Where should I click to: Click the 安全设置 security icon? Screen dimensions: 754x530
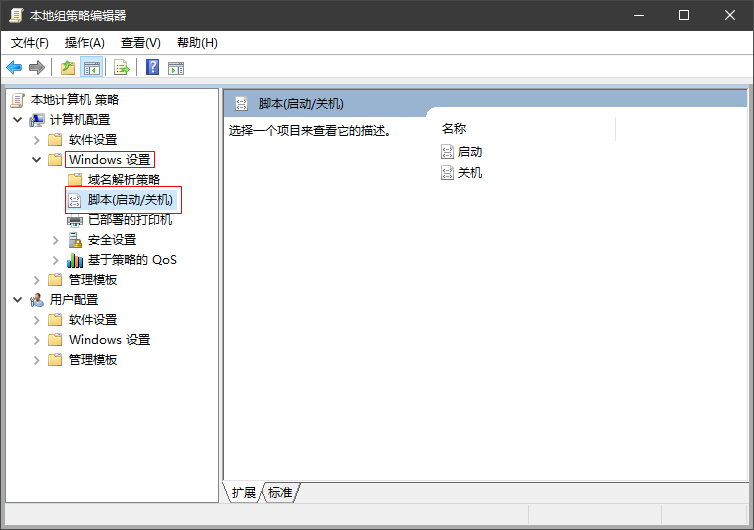click(x=75, y=240)
